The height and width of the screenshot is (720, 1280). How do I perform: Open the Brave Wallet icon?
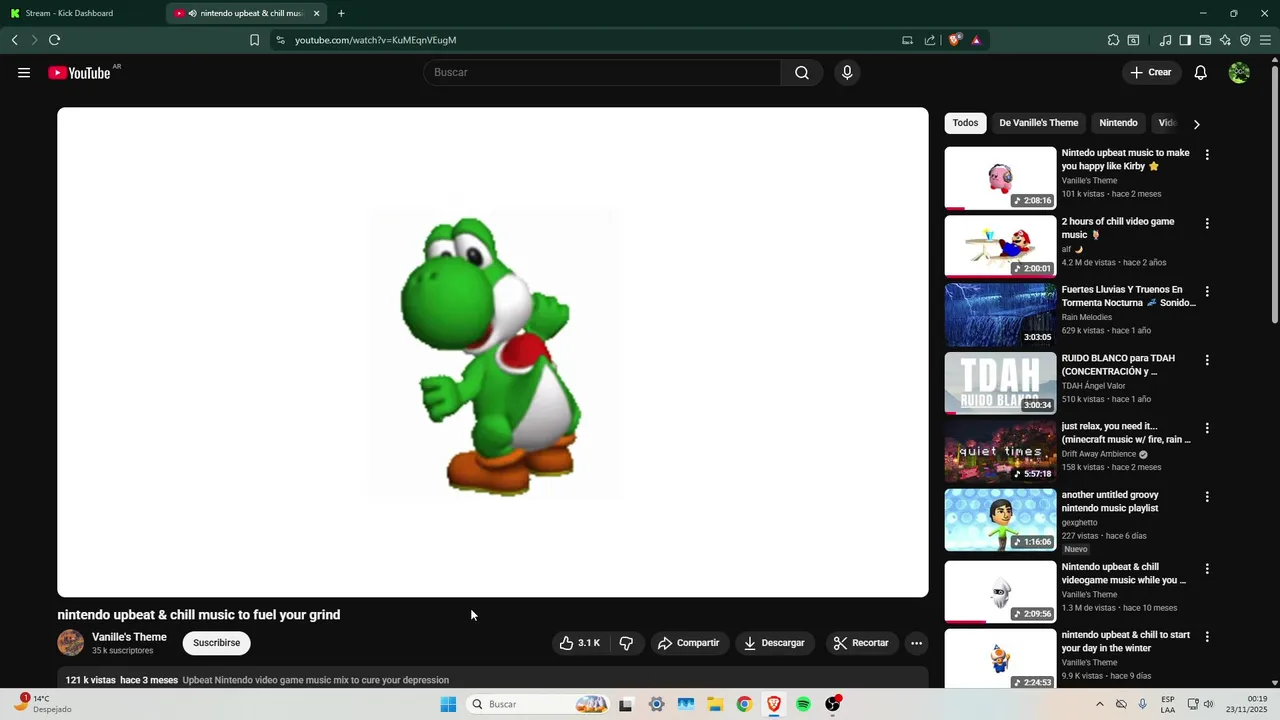[x=1205, y=40]
